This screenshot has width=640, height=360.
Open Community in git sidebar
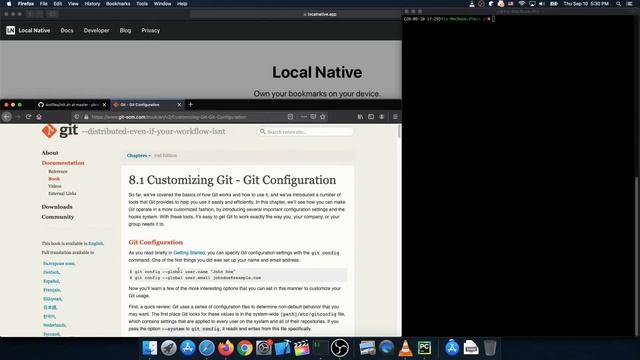(x=58, y=217)
